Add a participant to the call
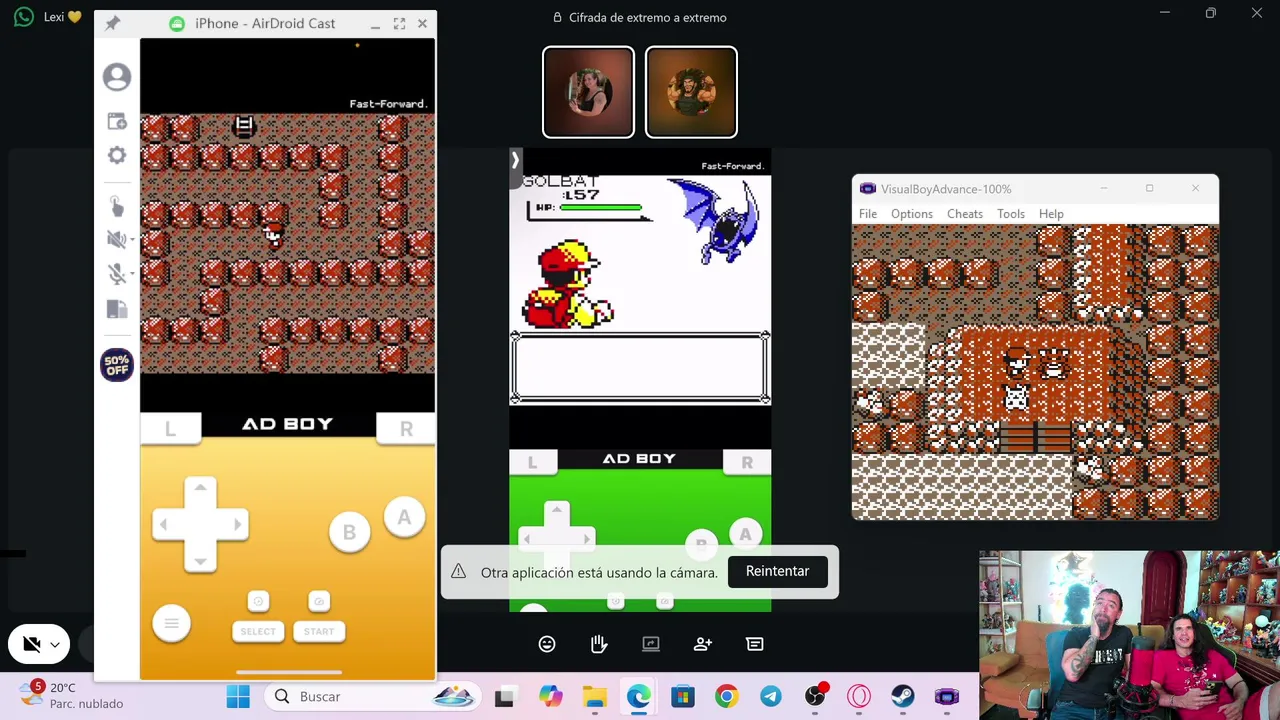This screenshot has height=720, width=1280. (x=703, y=644)
